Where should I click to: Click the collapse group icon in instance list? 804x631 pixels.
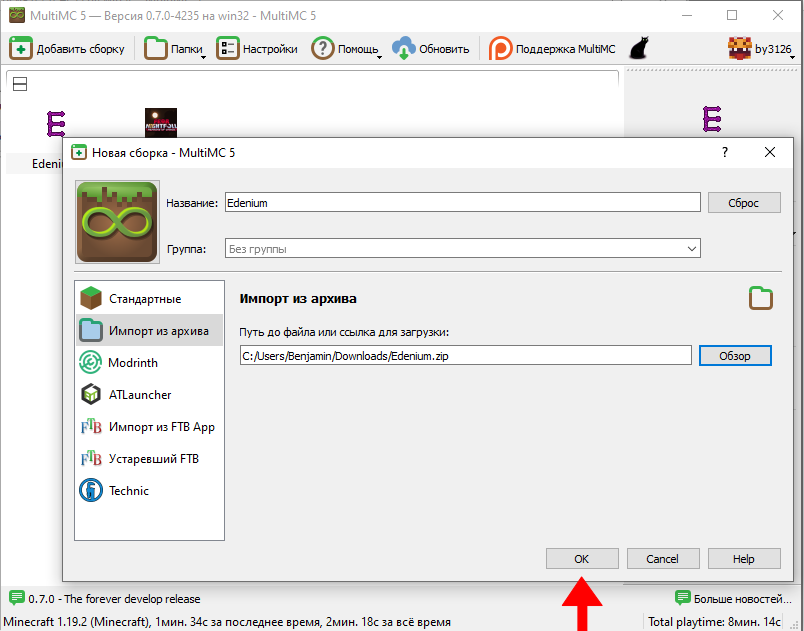pos(20,84)
